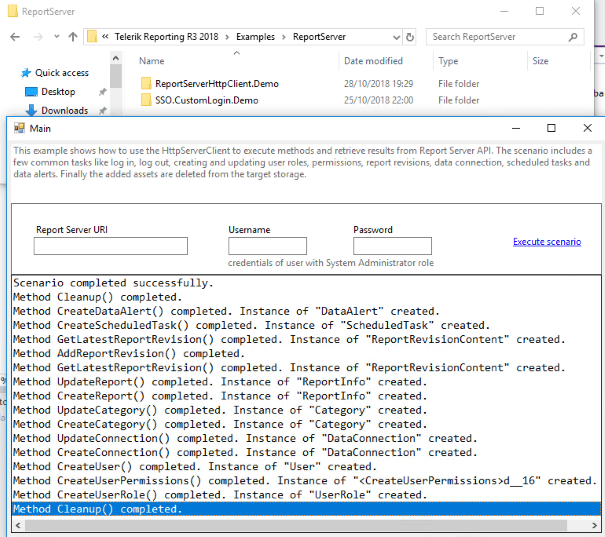Click folder icon in Explorer address bar

tap(92, 37)
